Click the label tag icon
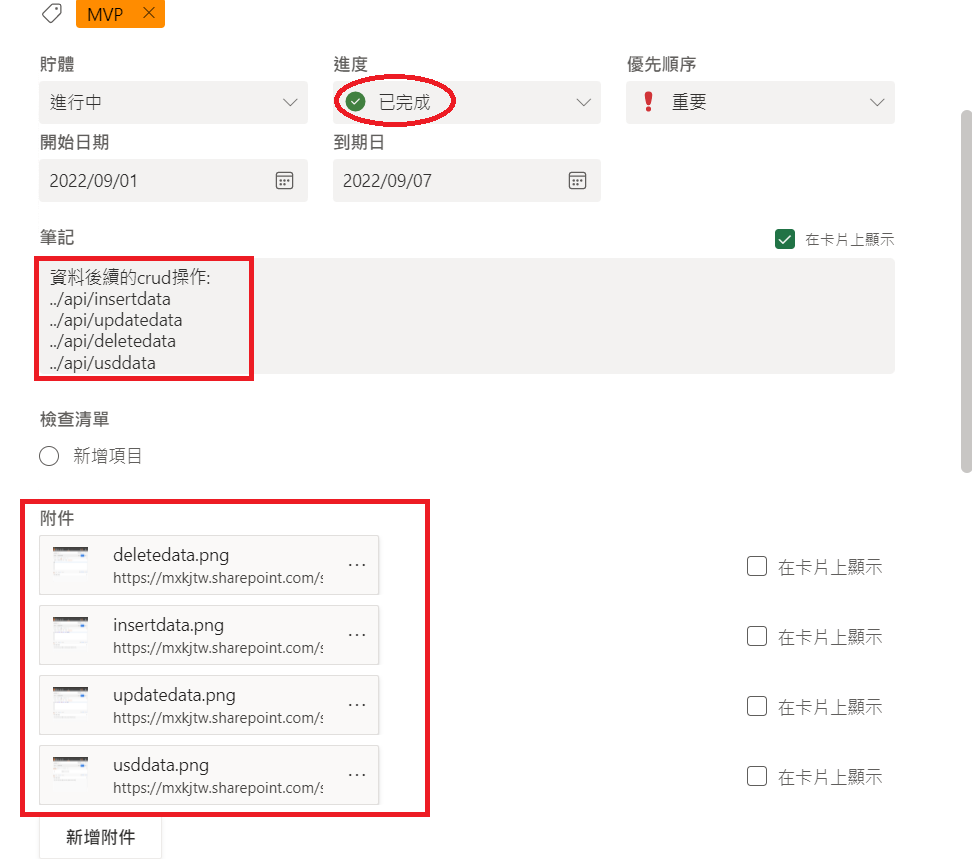 tap(52, 13)
